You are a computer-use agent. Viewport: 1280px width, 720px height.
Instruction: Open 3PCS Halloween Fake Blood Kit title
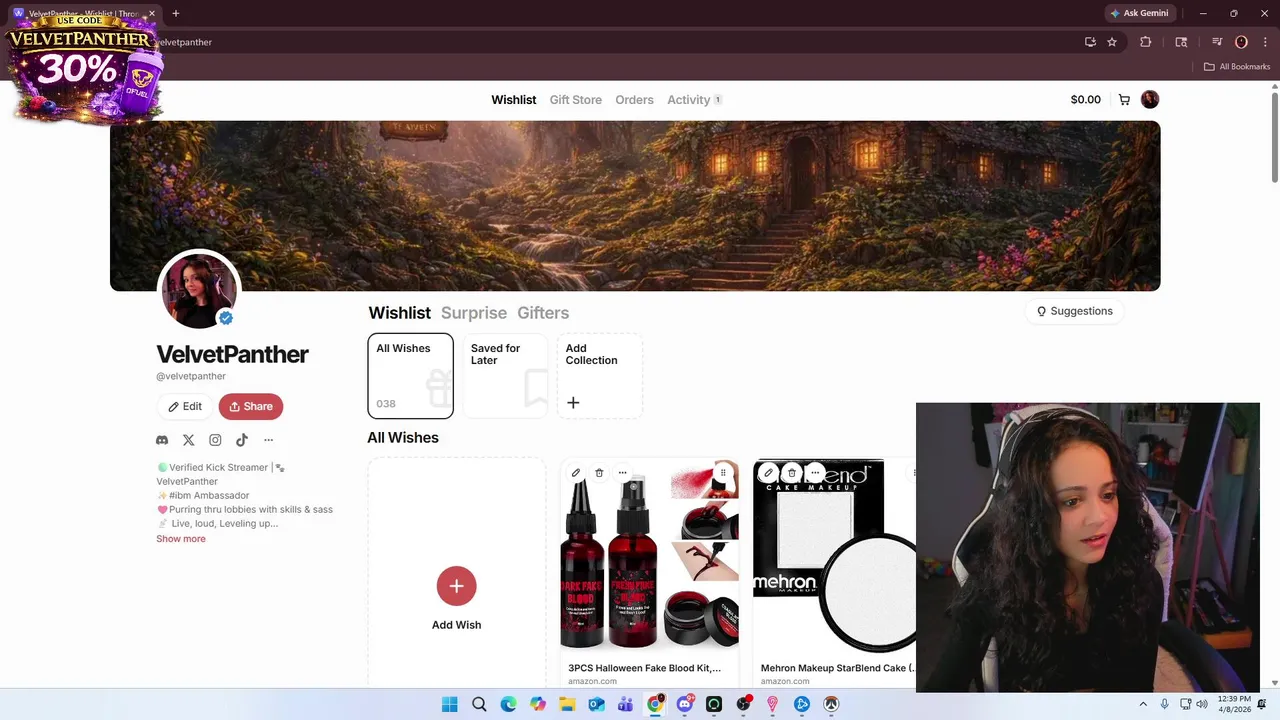(644, 668)
